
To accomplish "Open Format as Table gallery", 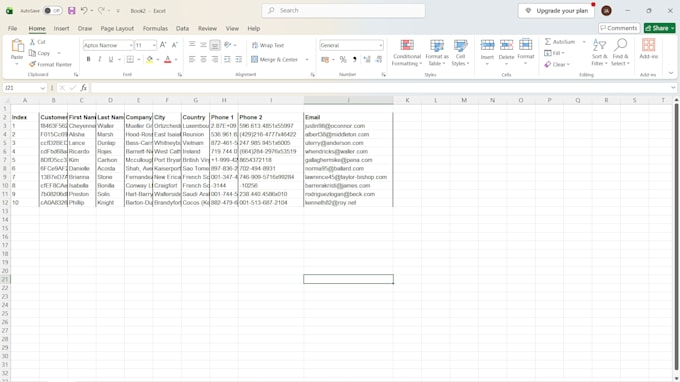I will [437, 52].
